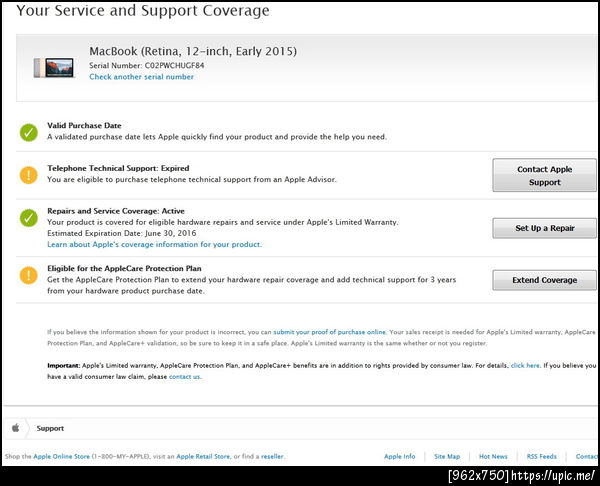Viewport: 600px width, 486px height.
Task: Click Valid Purchase Date heading
Action: (84, 126)
